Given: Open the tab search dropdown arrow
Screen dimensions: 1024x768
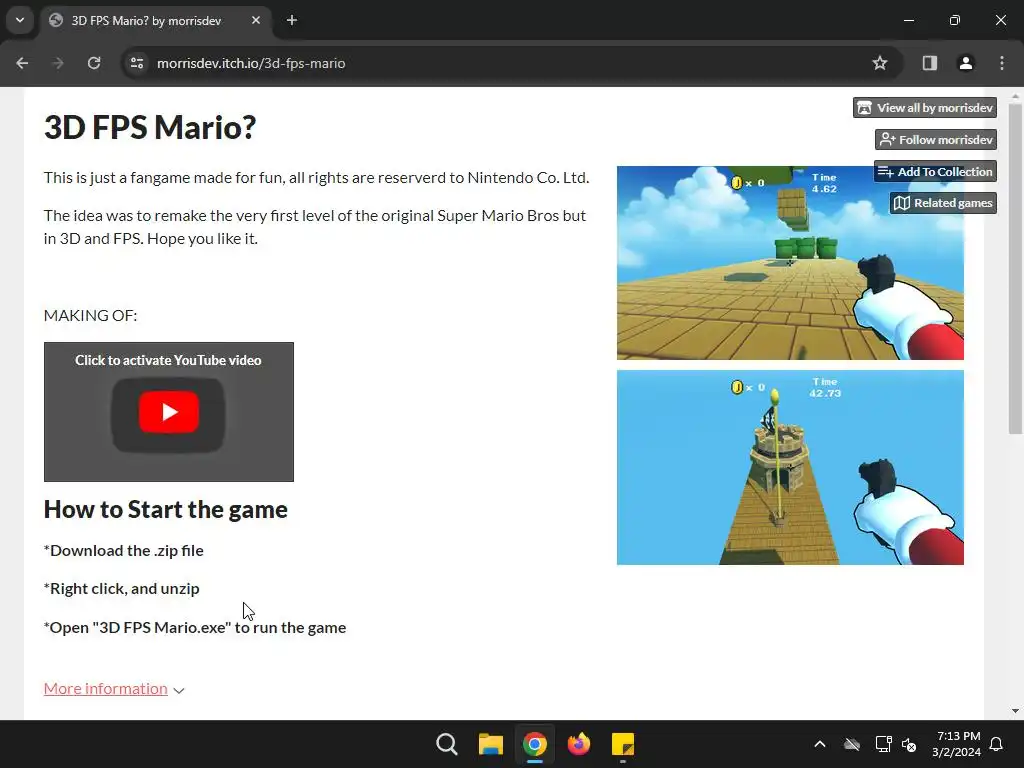Looking at the screenshot, I should pyautogui.click(x=20, y=20).
